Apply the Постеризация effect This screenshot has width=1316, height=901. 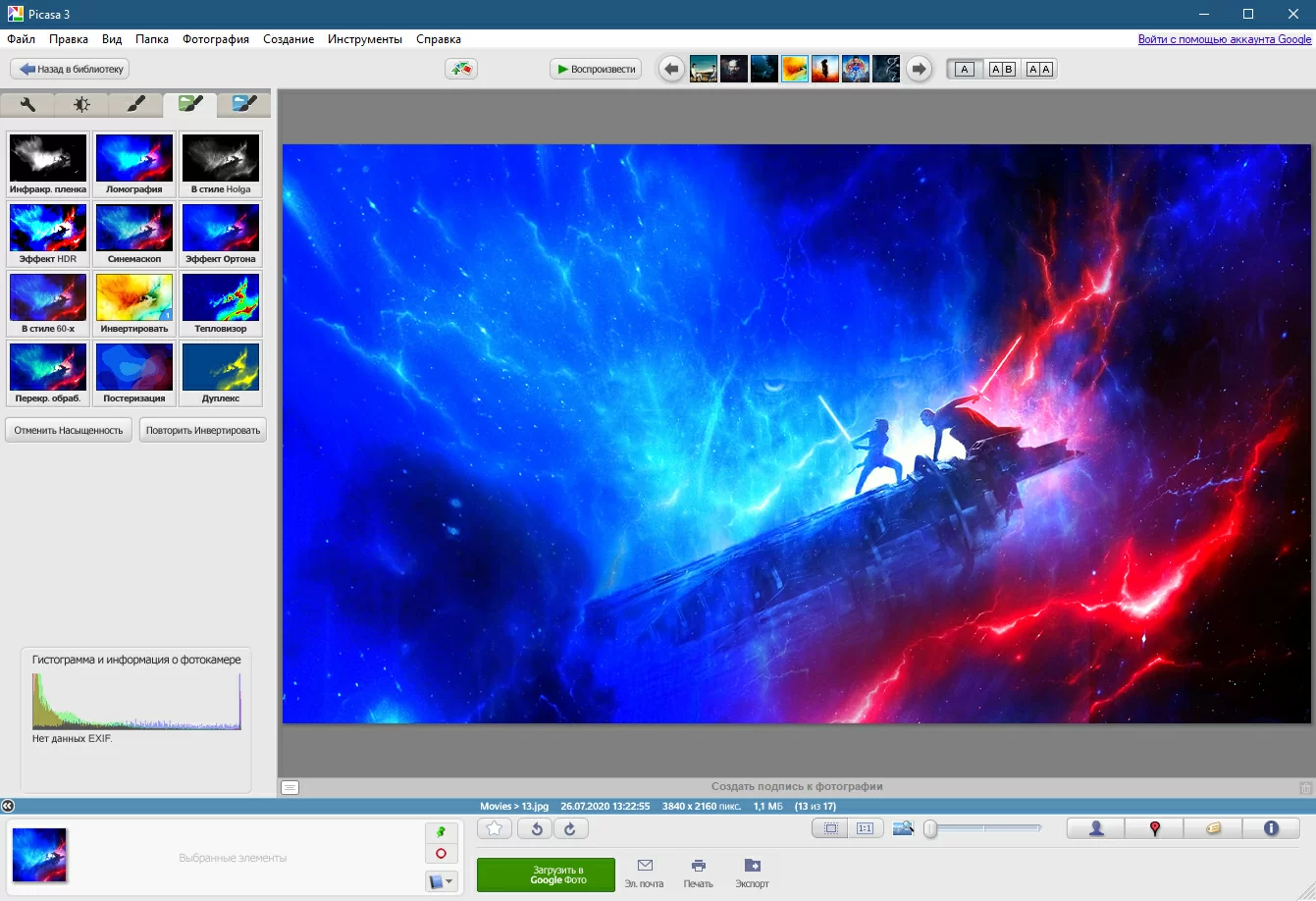[x=134, y=373]
